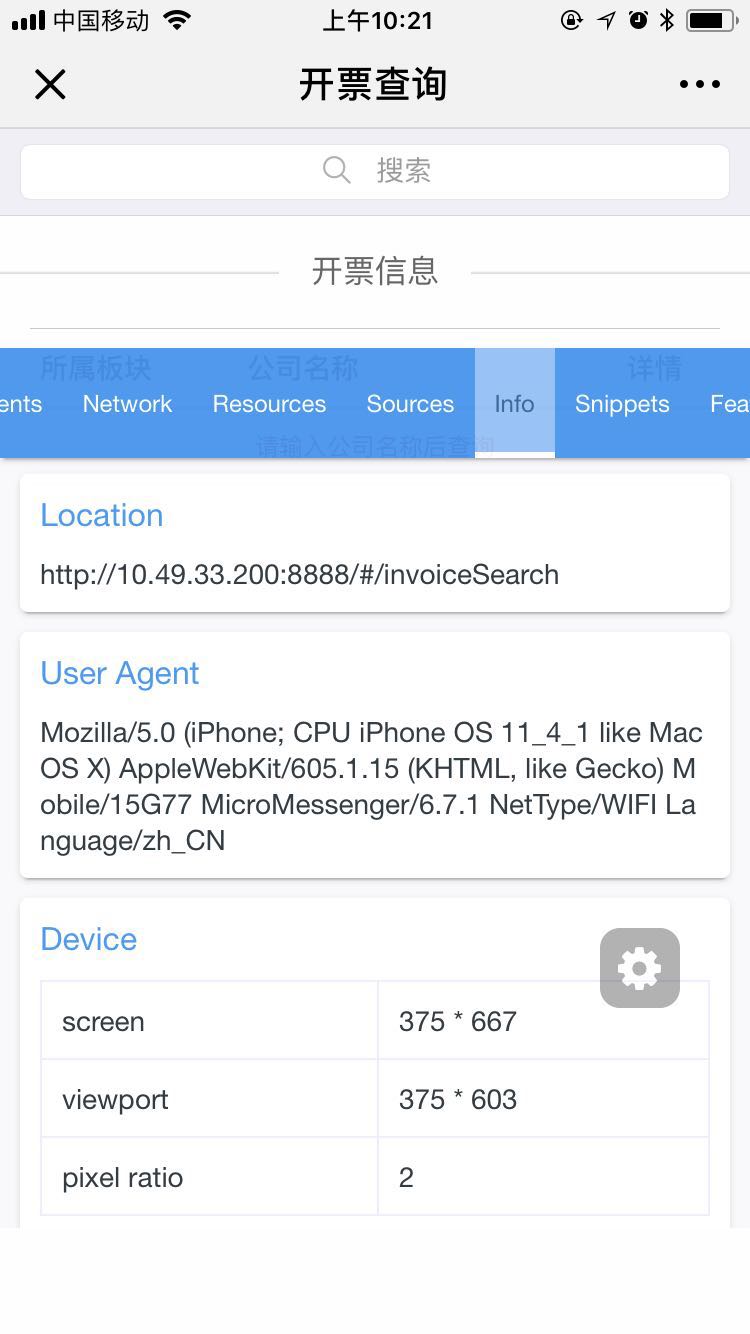Tap the Device section heading
The width and height of the screenshot is (750, 1334).
coord(89,939)
